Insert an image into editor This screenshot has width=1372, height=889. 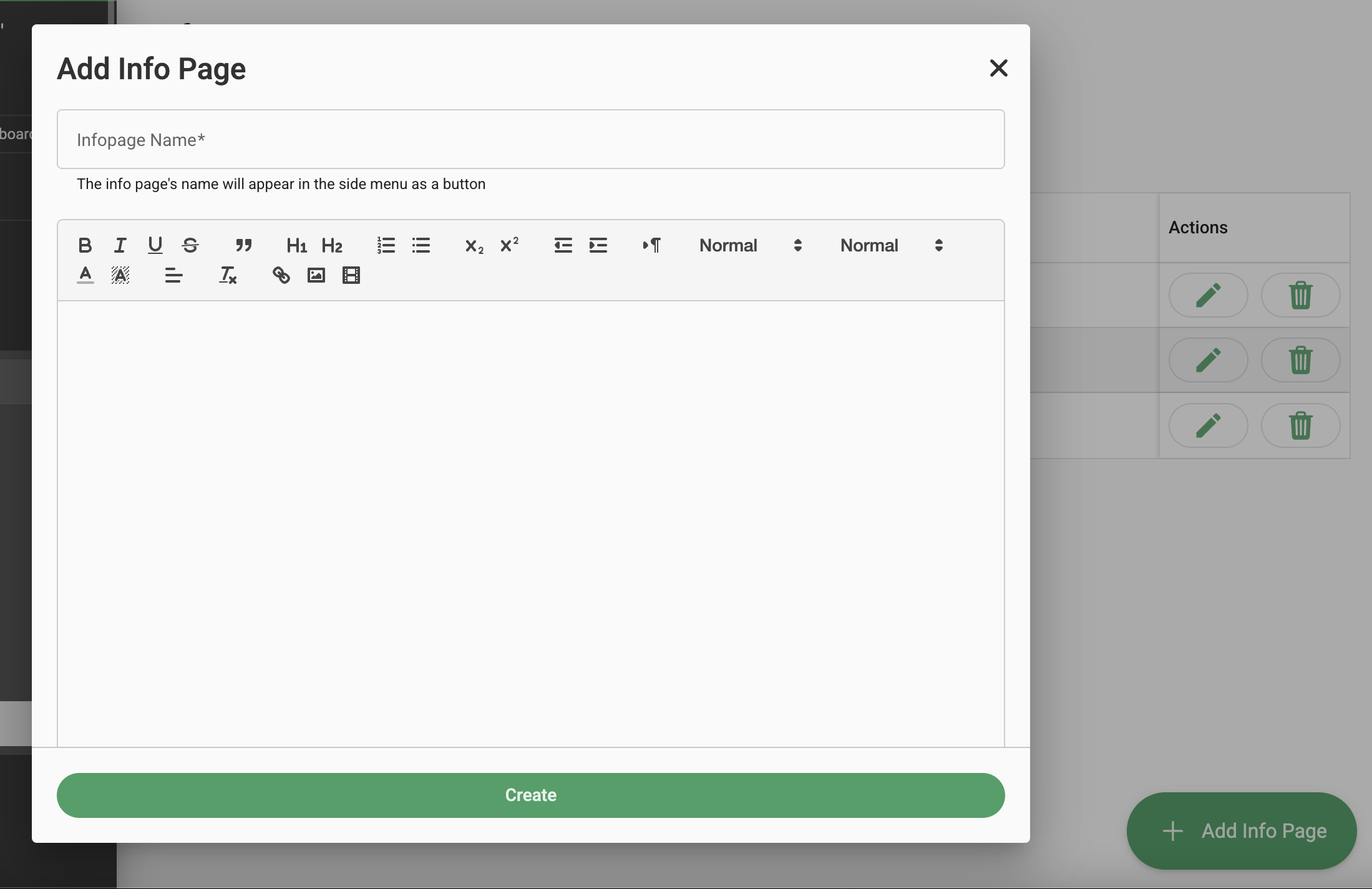tap(316, 275)
